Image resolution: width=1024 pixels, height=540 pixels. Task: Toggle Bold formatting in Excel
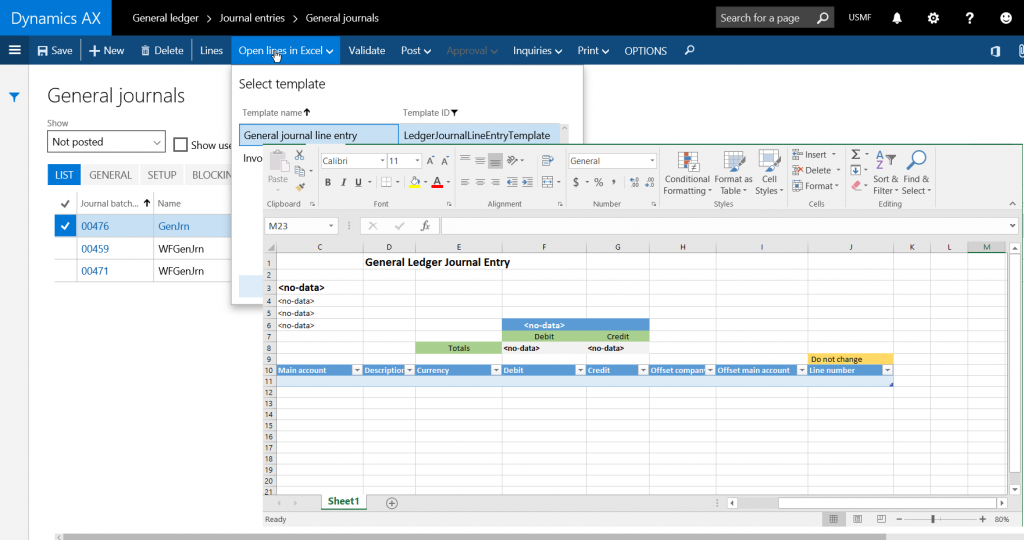[328, 182]
